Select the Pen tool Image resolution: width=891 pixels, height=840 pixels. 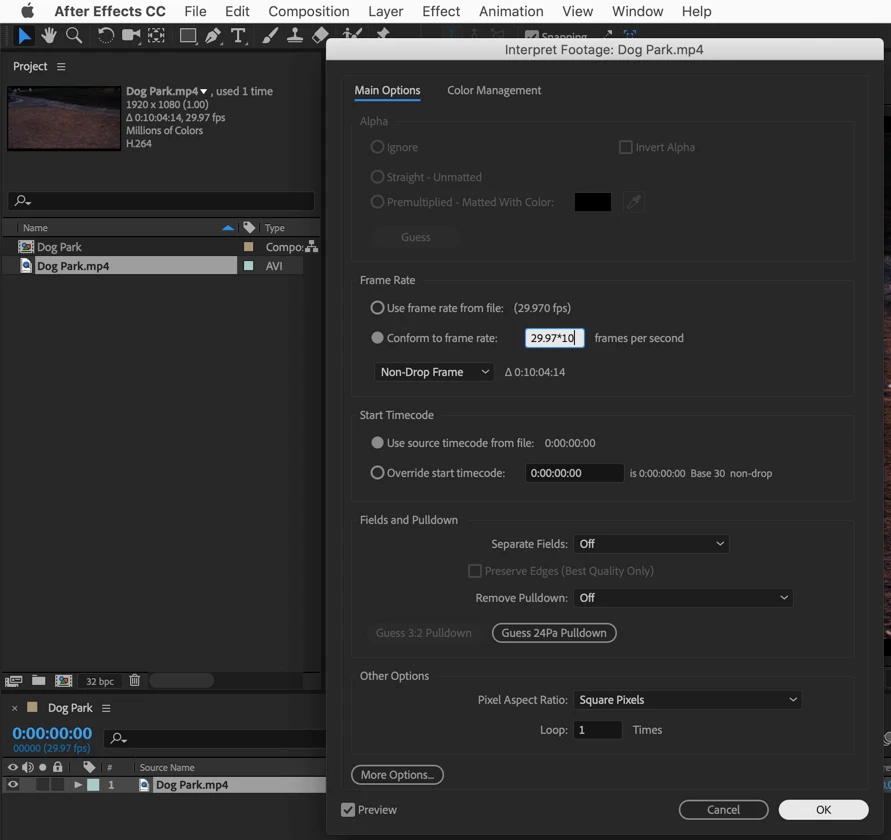(x=213, y=36)
